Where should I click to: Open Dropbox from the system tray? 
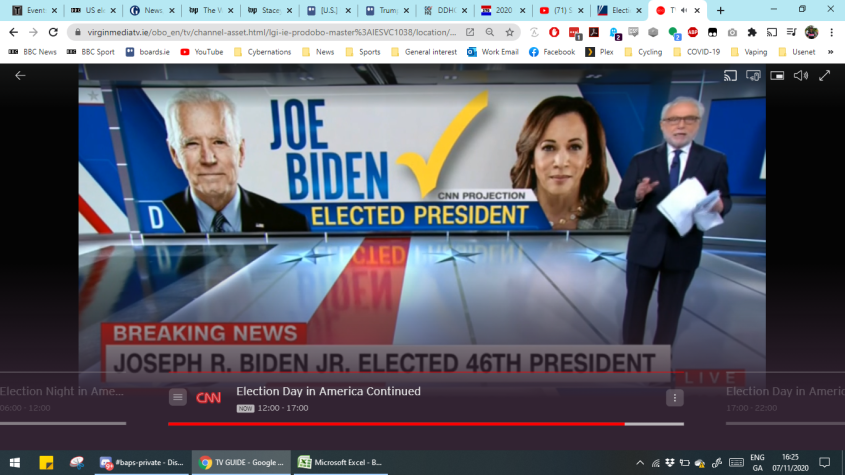click(670, 463)
